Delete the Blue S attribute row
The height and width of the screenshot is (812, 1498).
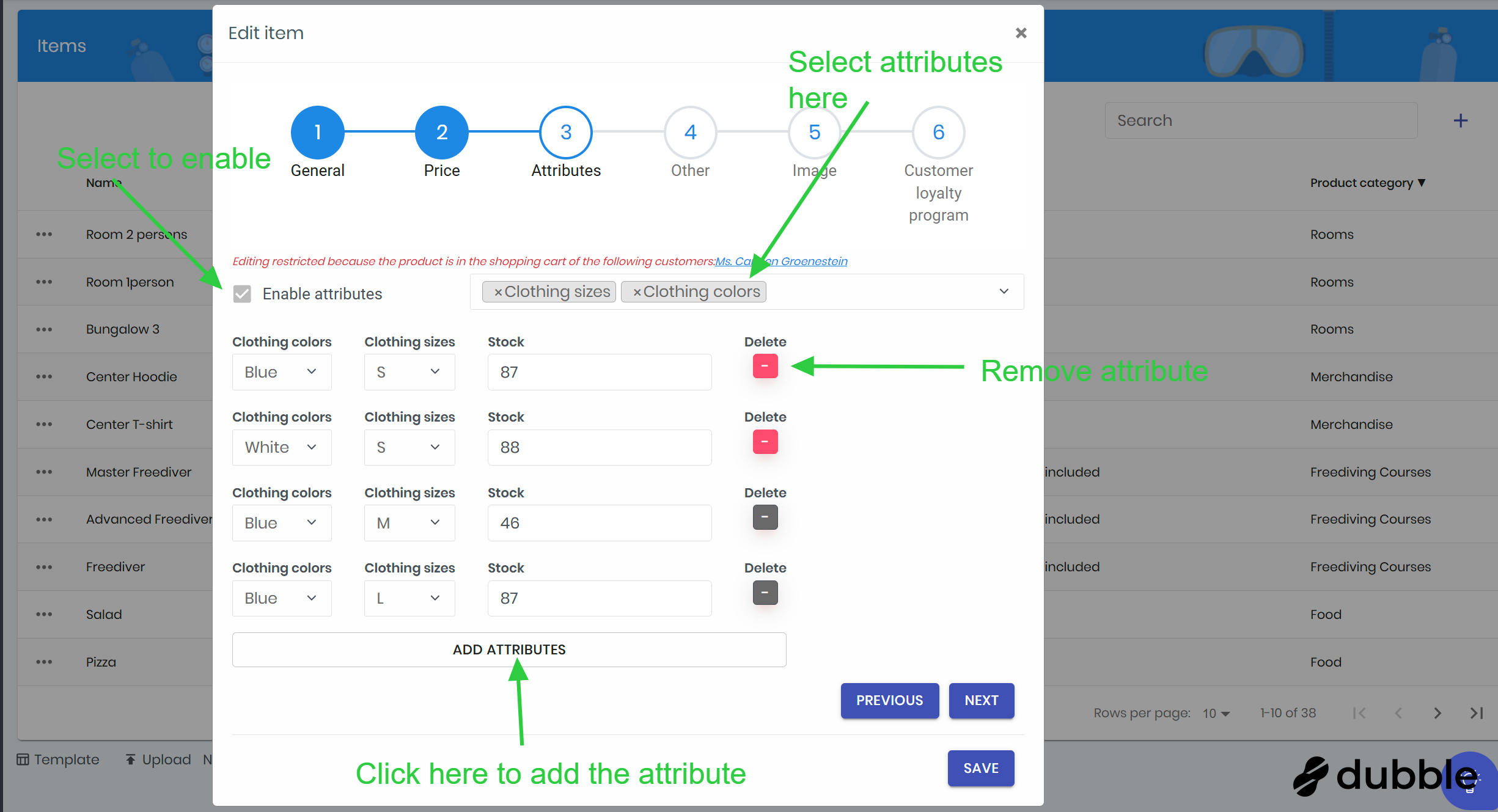[765, 366]
